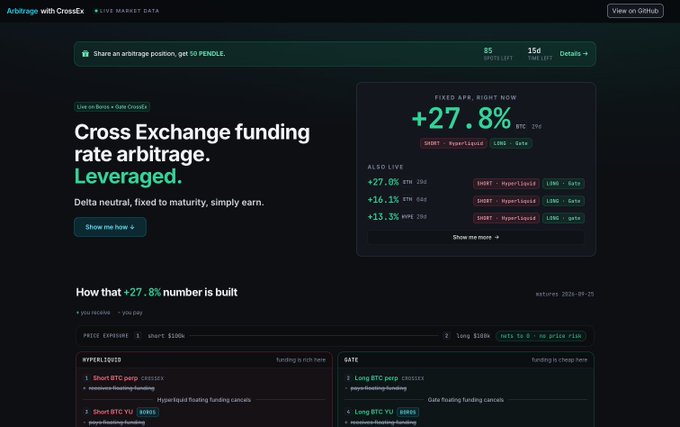Image resolution: width=680 pixels, height=427 pixels.
Task: Click the 'you pay' legend label
Action: pos(130,313)
